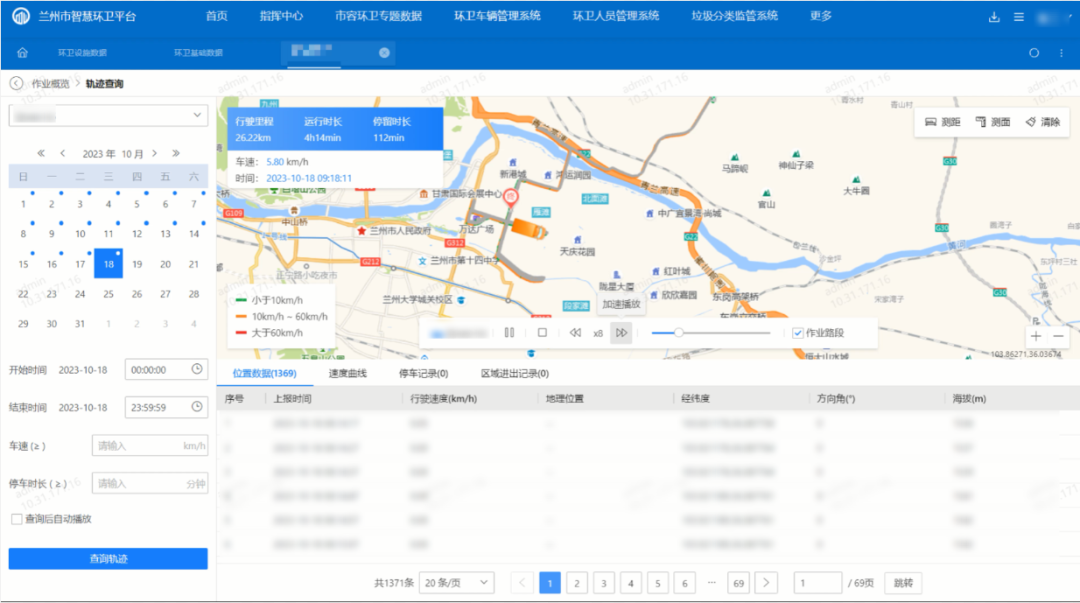Select the 测距 distance measuring tool
The height and width of the screenshot is (603, 1080).
[x=942, y=122]
